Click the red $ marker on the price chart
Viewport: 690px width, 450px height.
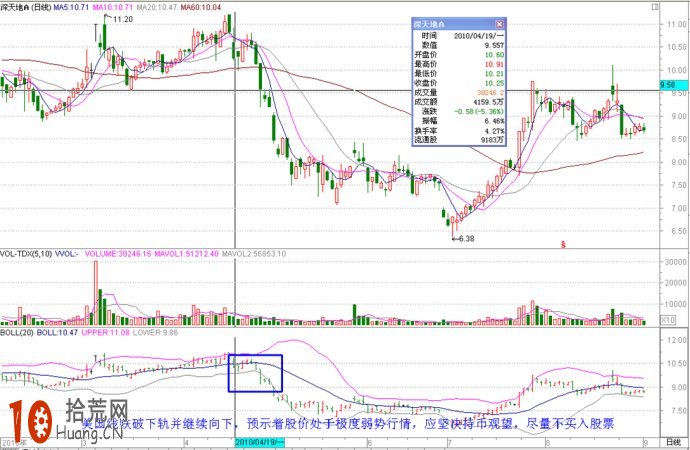click(563, 245)
